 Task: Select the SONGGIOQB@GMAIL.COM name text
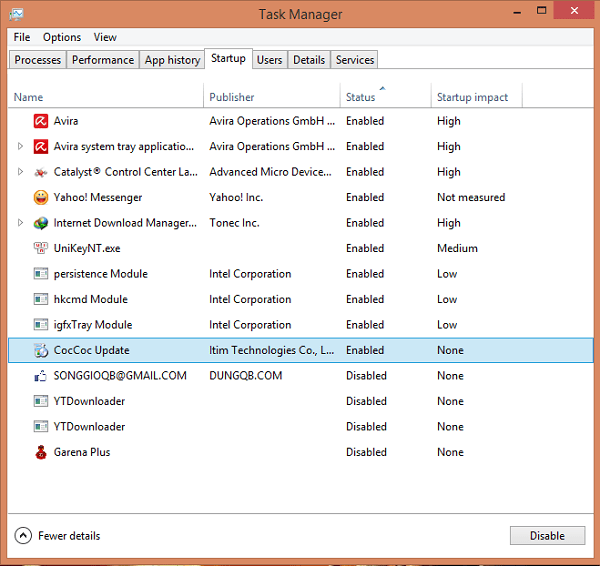tap(120, 376)
